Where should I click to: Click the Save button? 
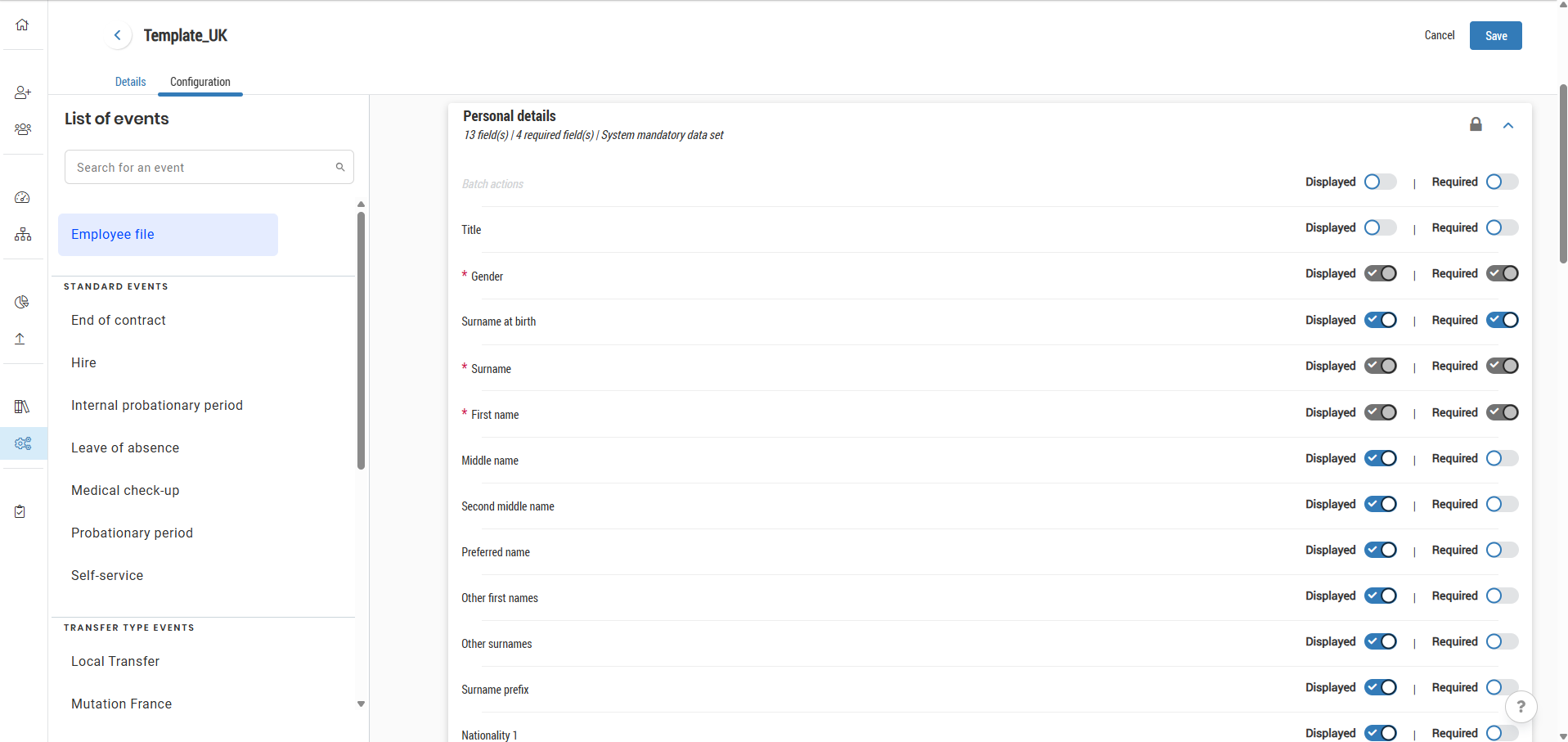[x=1495, y=36]
